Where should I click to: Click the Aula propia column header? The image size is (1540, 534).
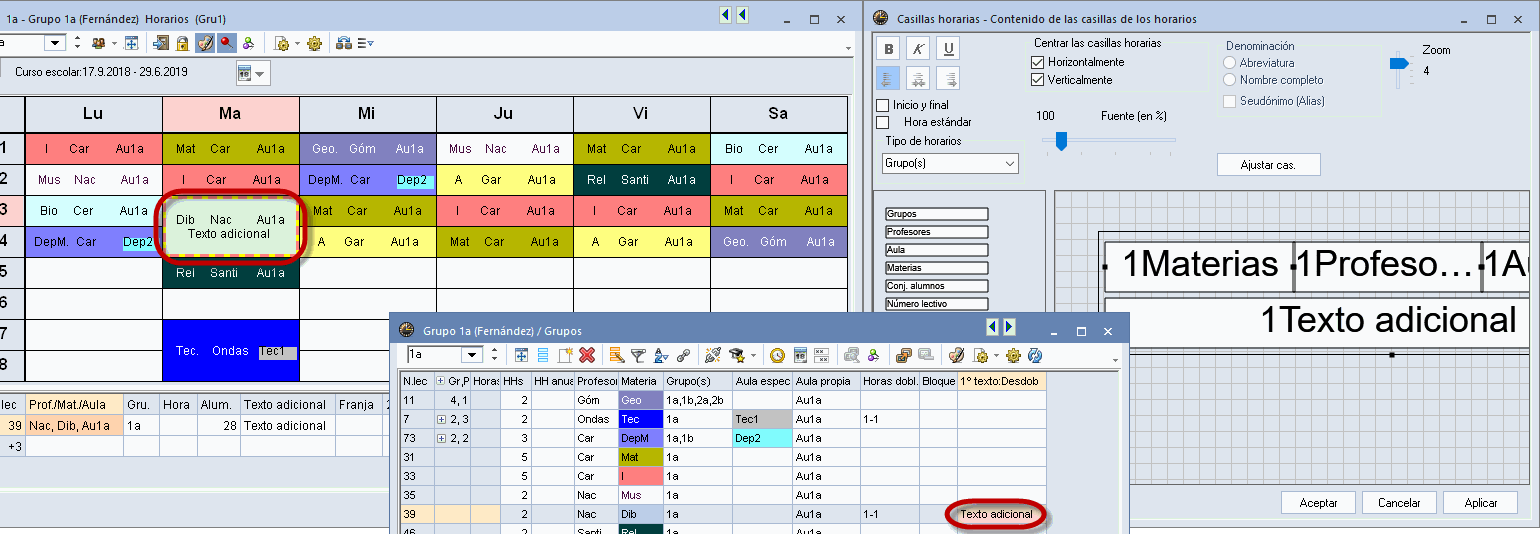[x=826, y=381]
